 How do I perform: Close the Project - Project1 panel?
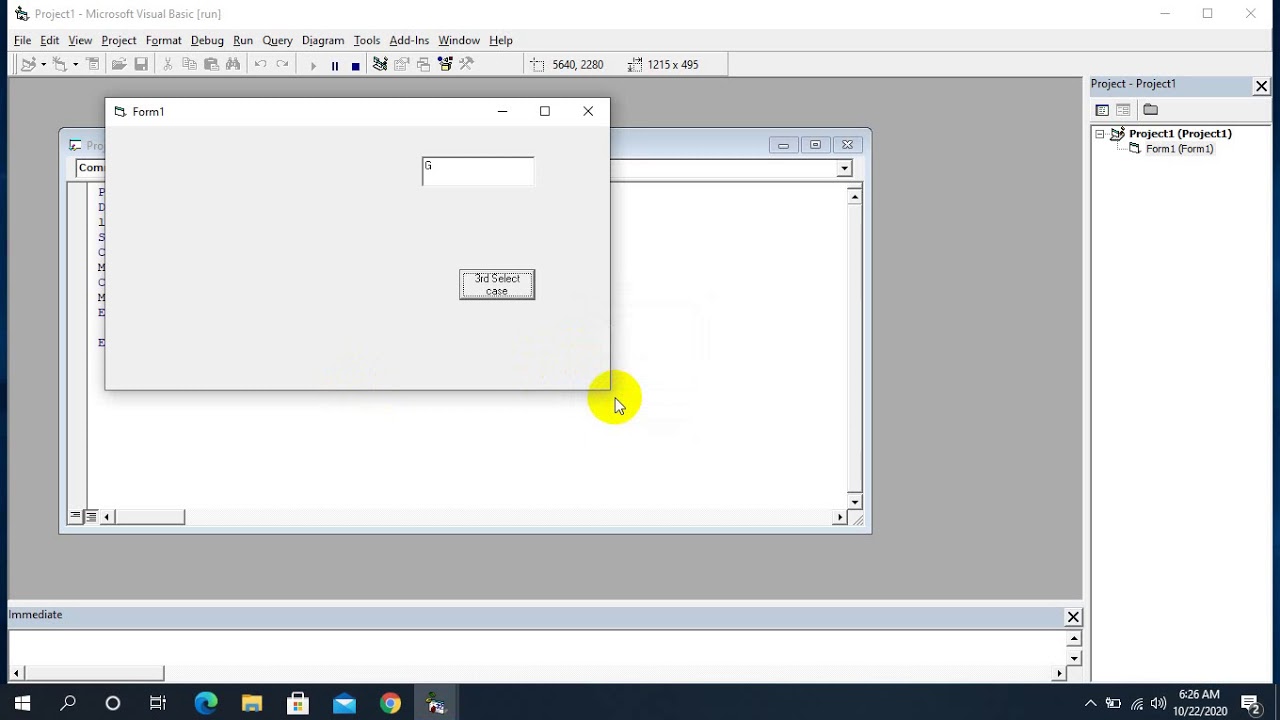tap(1261, 87)
